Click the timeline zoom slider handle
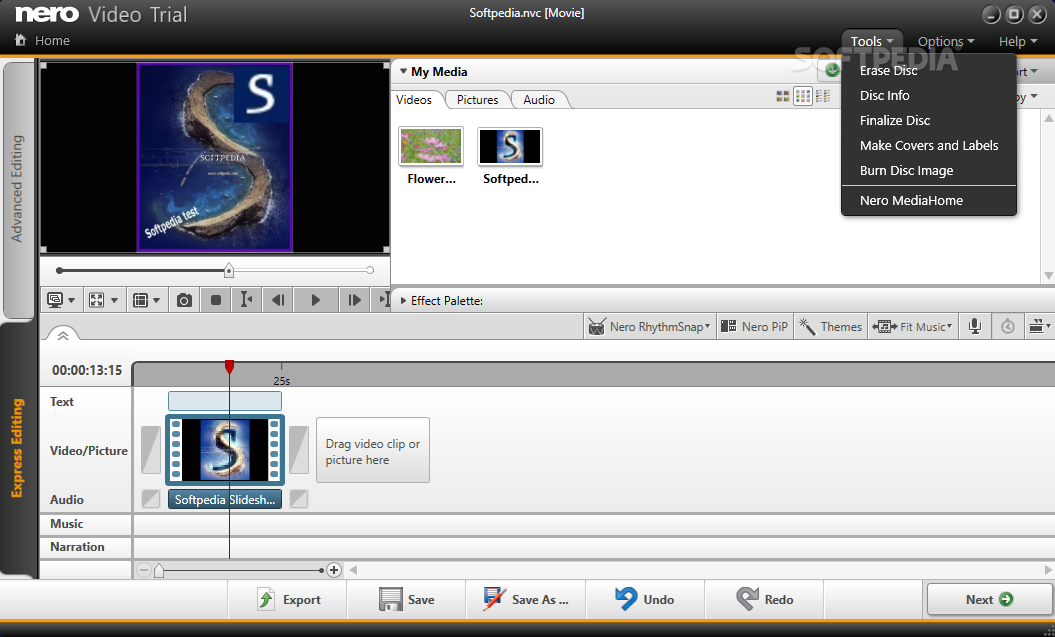Screen dimensions: 1055x637 [159, 570]
